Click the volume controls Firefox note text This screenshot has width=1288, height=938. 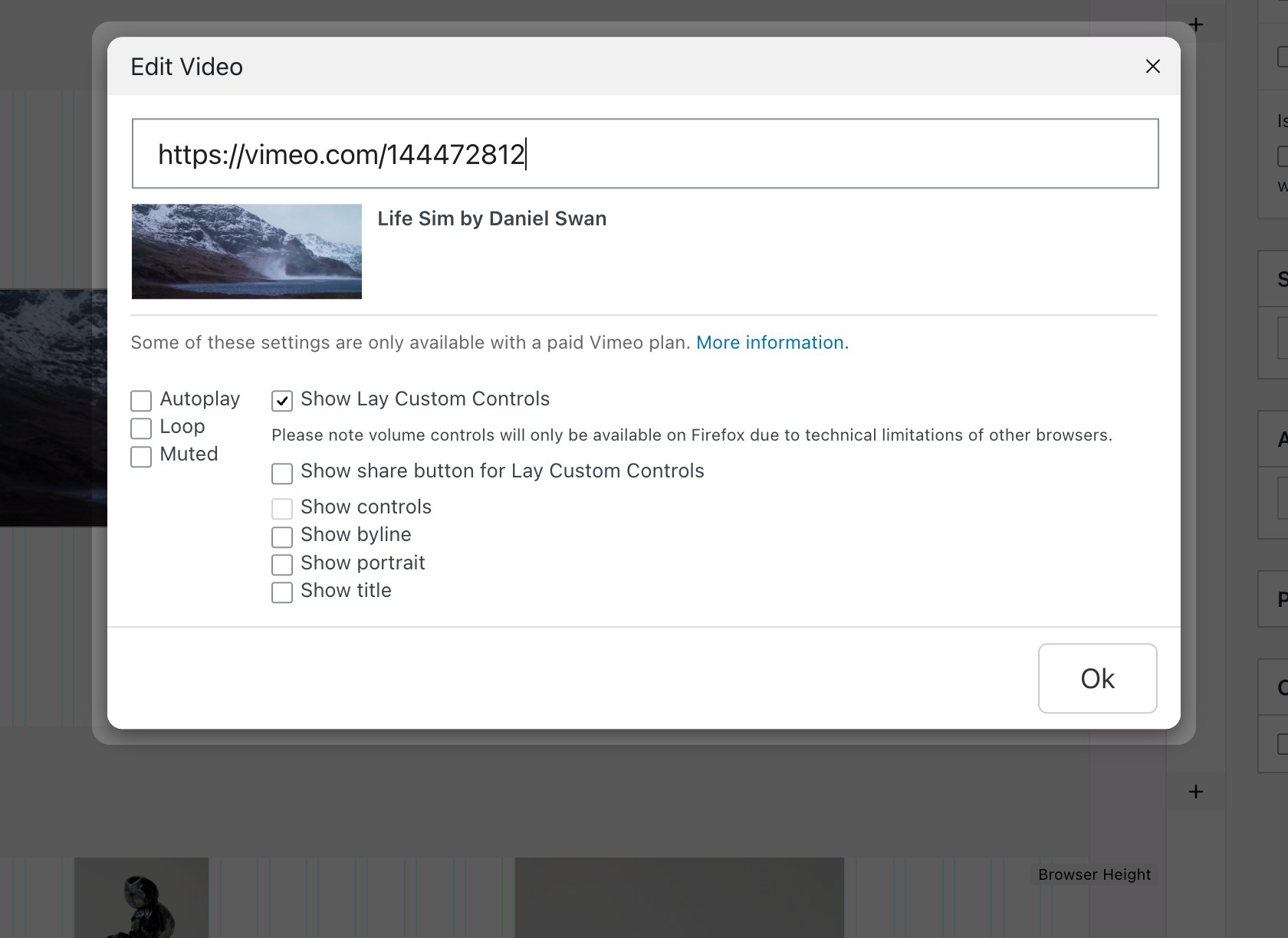pyautogui.click(x=692, y=435)
